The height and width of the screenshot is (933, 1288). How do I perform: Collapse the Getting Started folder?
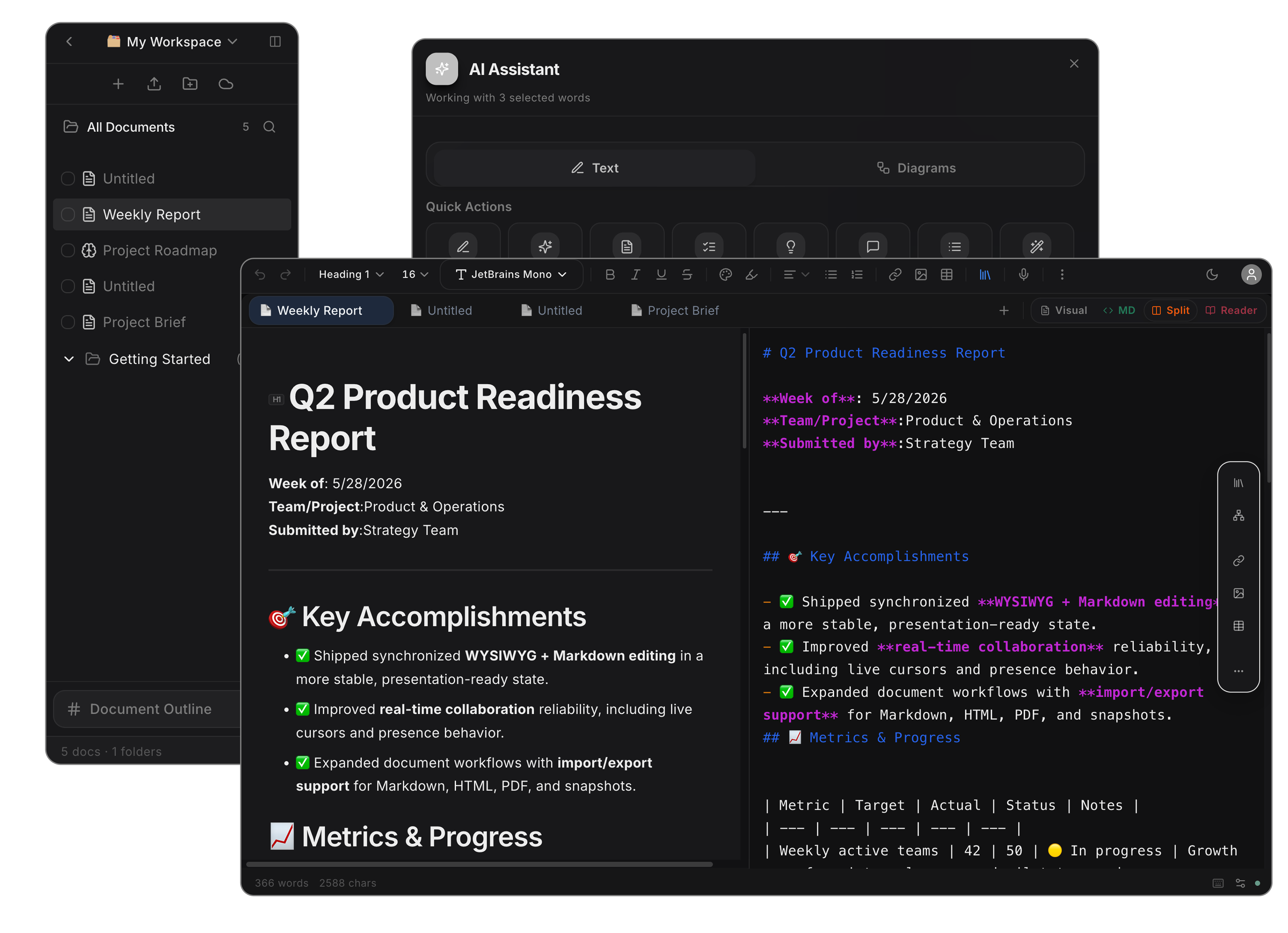(x=69, y=359)
